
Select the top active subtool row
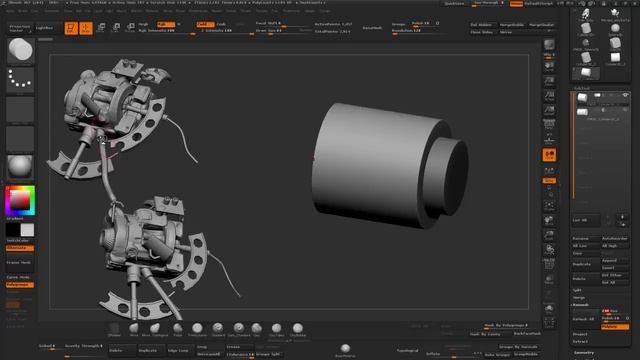[602, 98]
